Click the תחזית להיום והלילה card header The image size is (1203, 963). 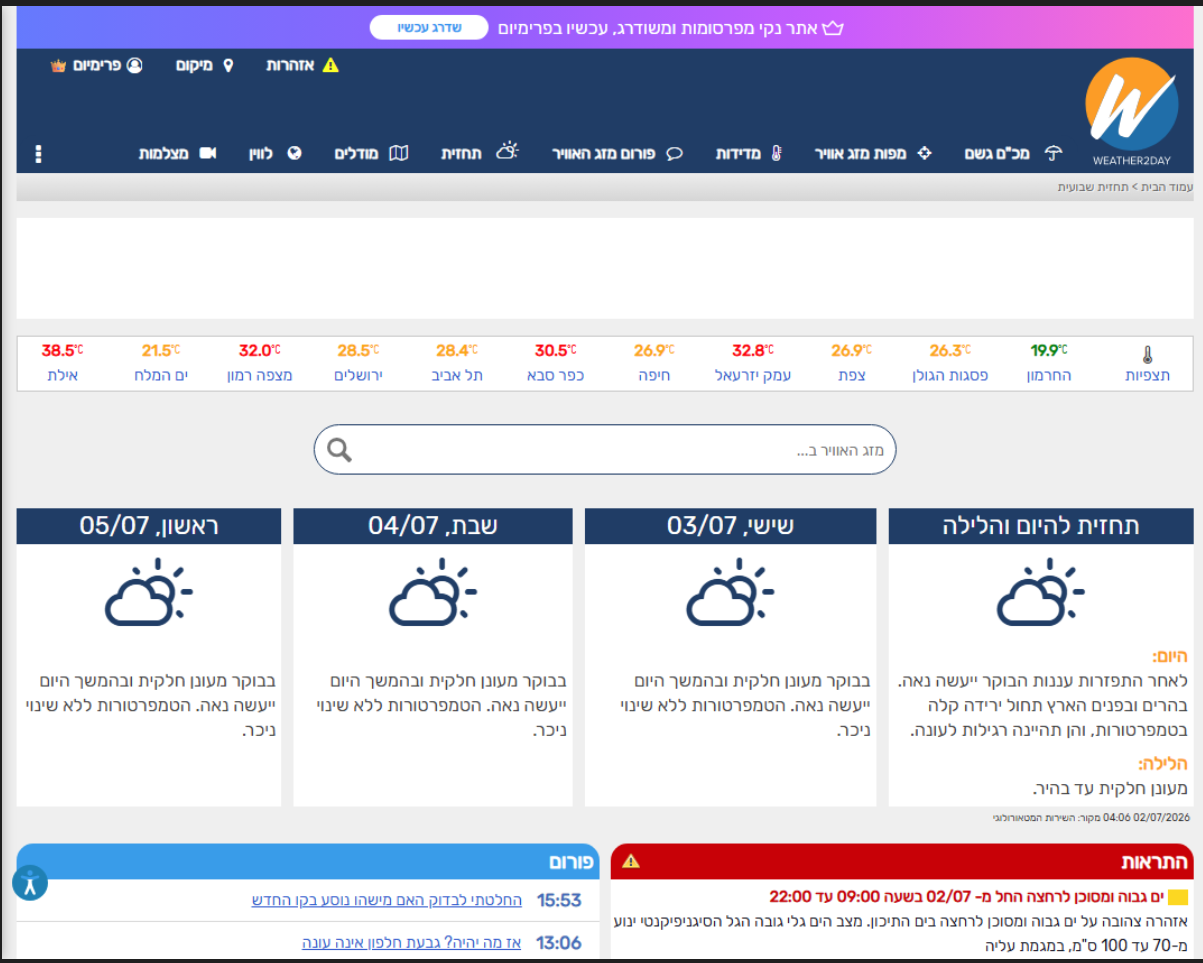tap(1041, 526)
